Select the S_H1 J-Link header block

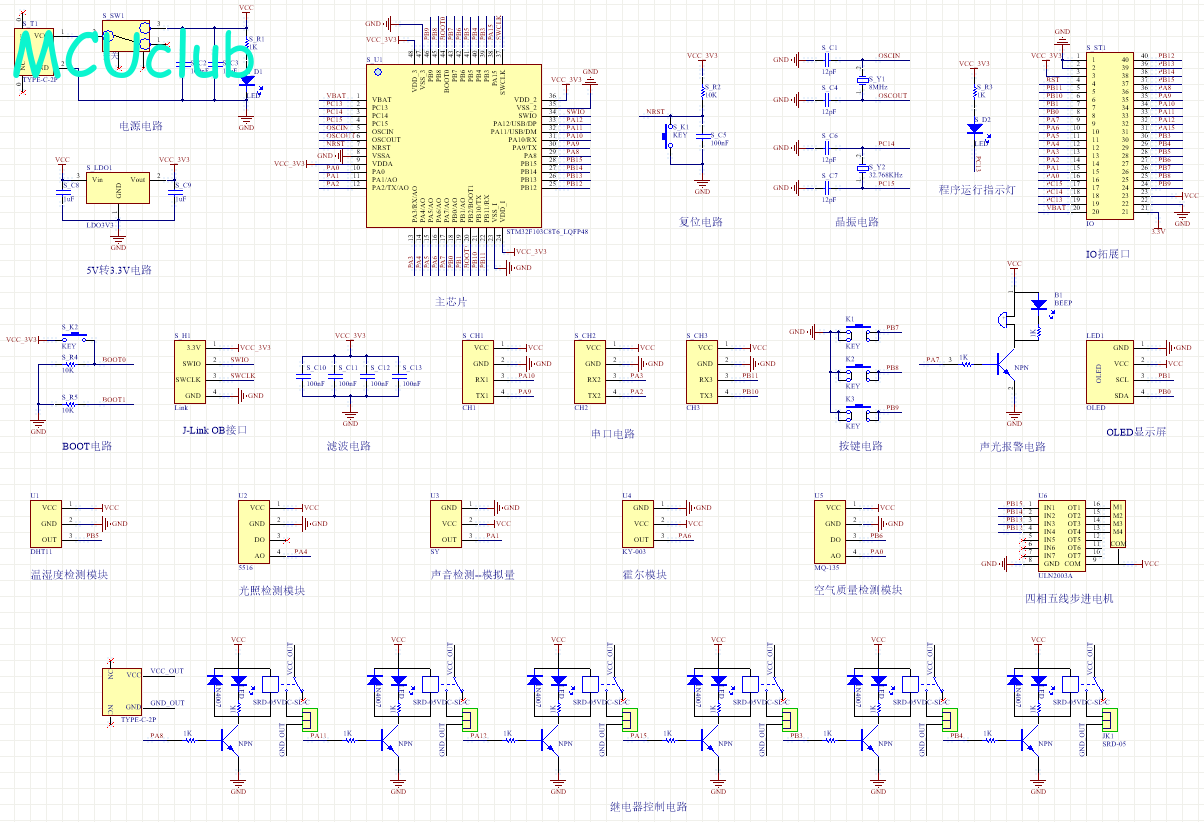coord(188,371)
